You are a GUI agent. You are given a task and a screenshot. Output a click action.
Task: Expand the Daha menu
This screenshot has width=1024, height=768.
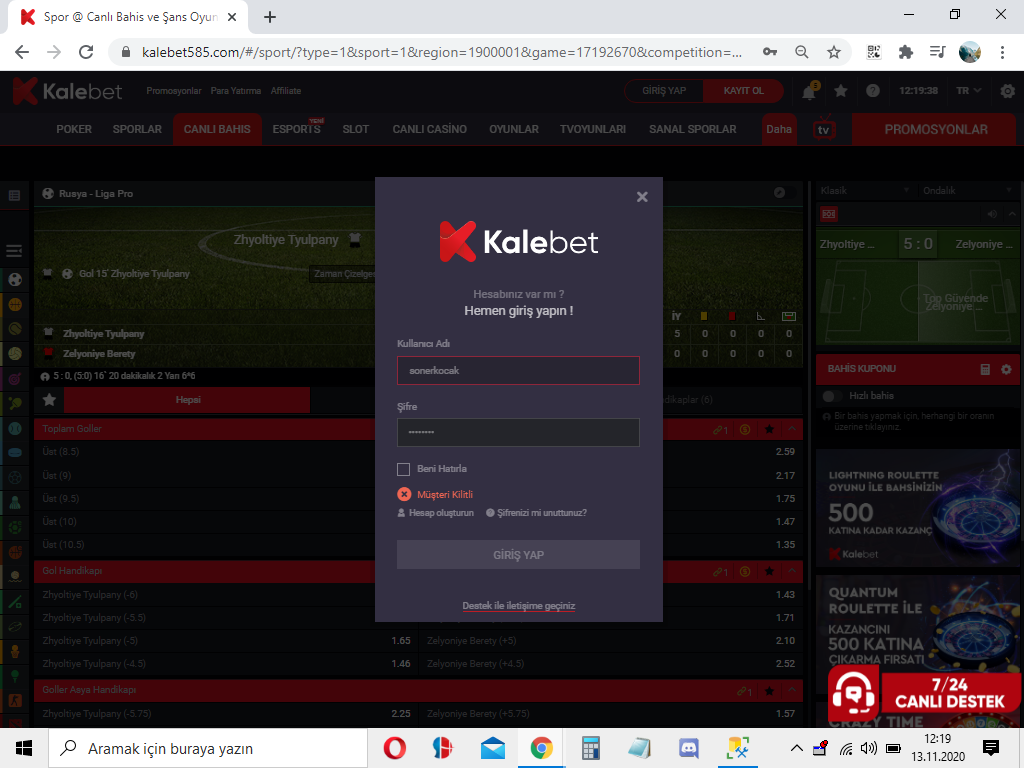(x=779, y=129)
